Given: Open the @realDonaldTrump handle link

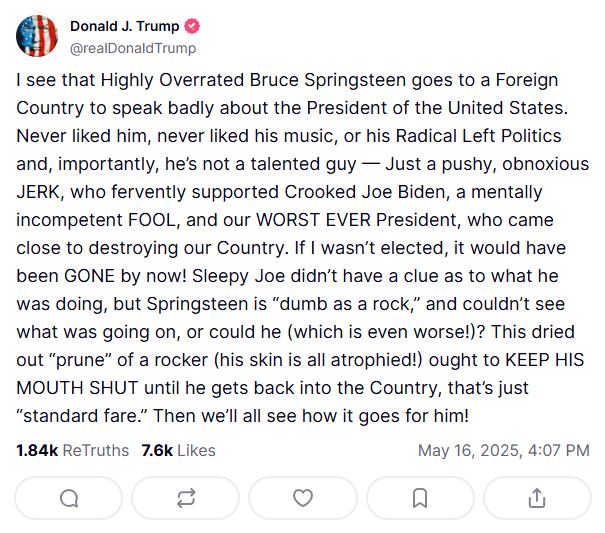Looking at the screenshot, I should (133, 47).
